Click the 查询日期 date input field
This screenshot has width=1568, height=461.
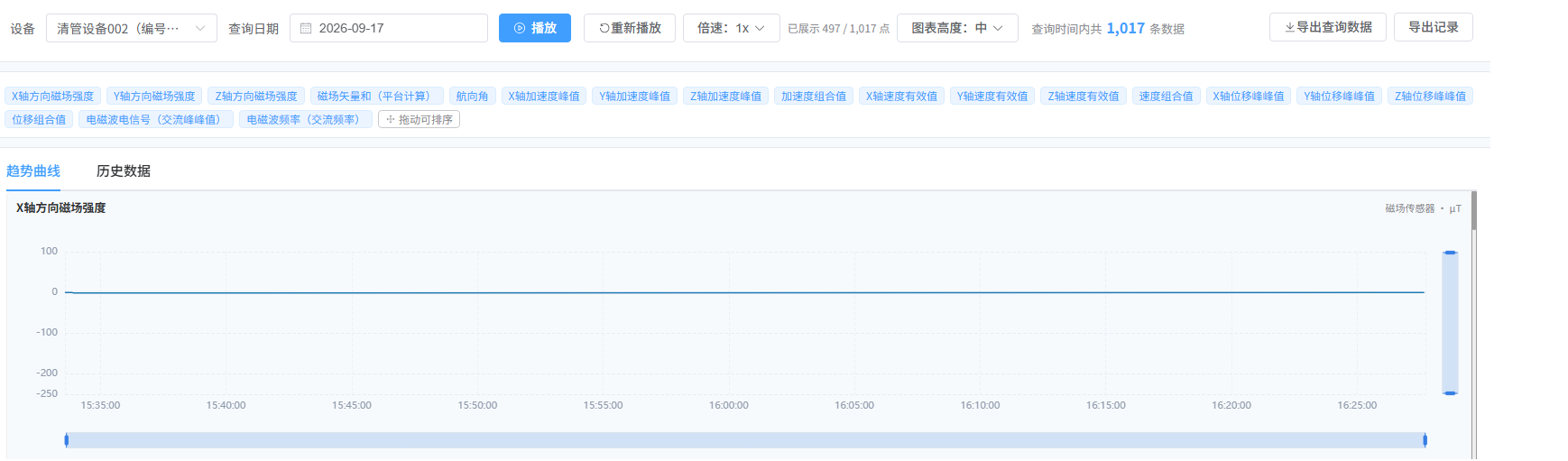tap(389, 28)
